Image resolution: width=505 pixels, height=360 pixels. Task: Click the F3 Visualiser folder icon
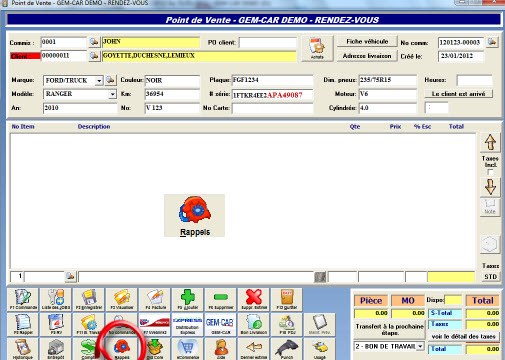pos(122,299)
